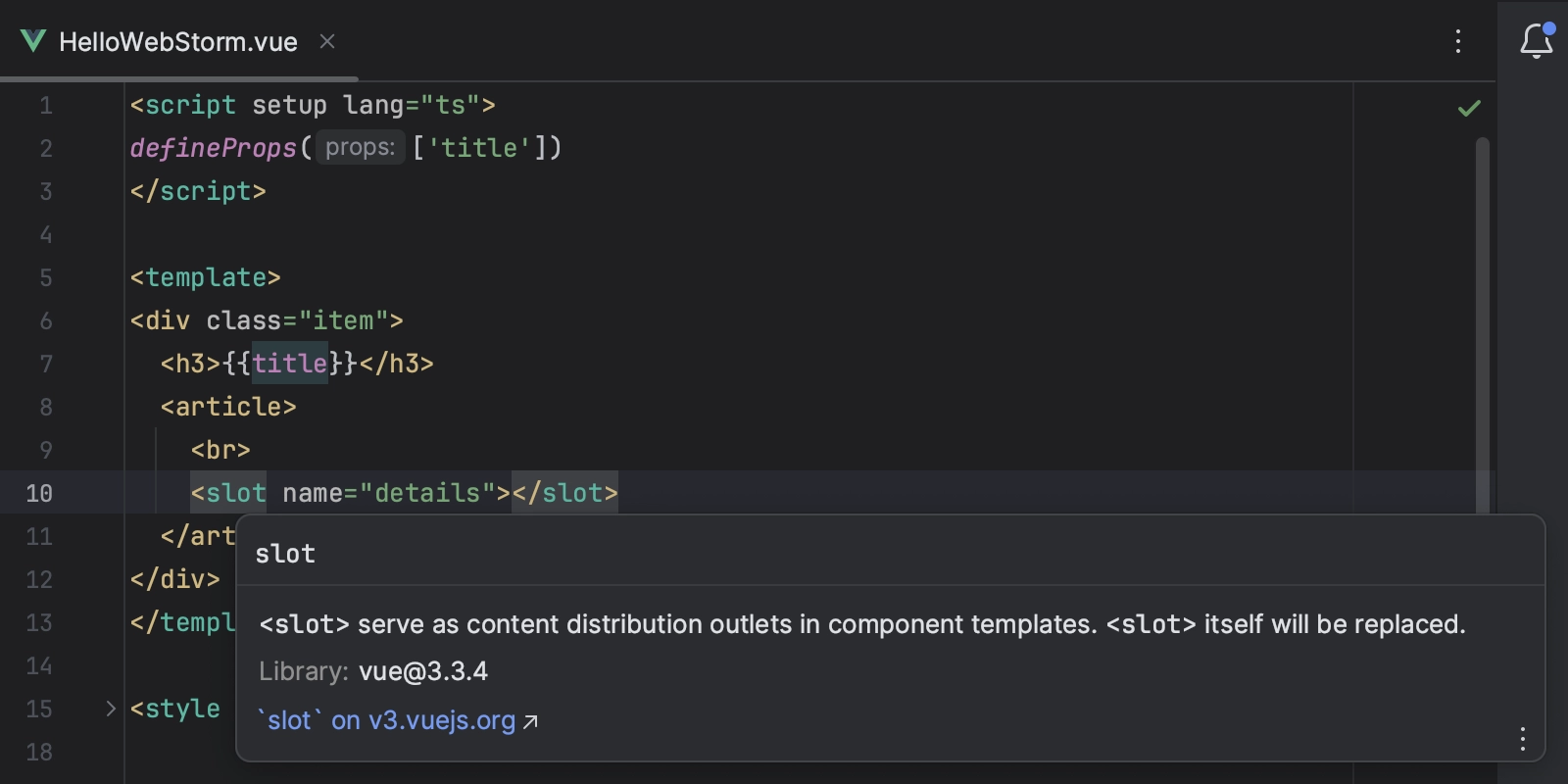Open the Notifications bell icon
The image size is (1568, 784).
pyautogui.click(x=1537, y=40)
